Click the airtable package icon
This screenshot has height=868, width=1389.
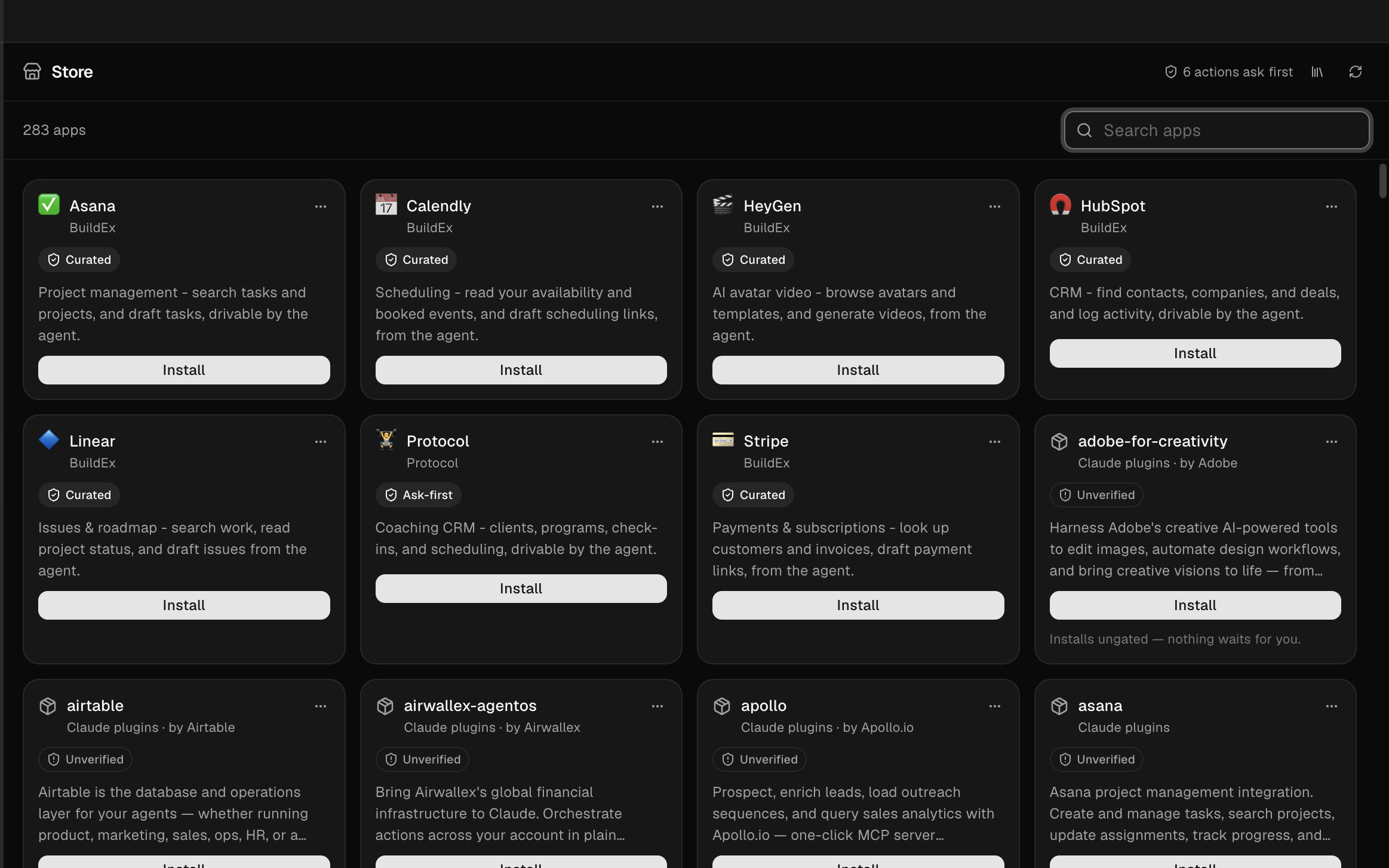48,706
